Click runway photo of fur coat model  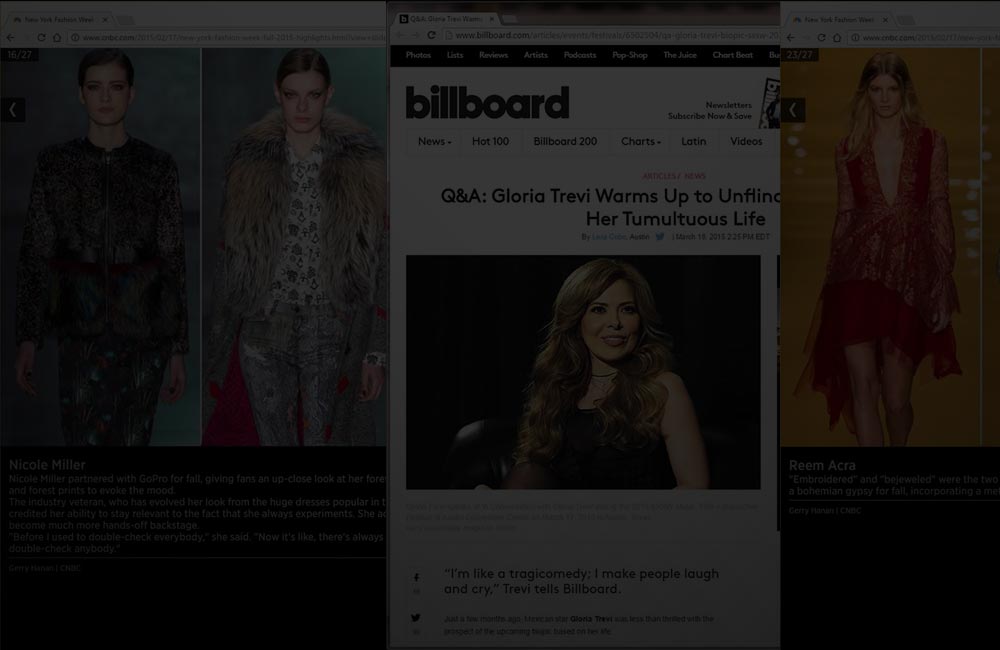[295, 247]
